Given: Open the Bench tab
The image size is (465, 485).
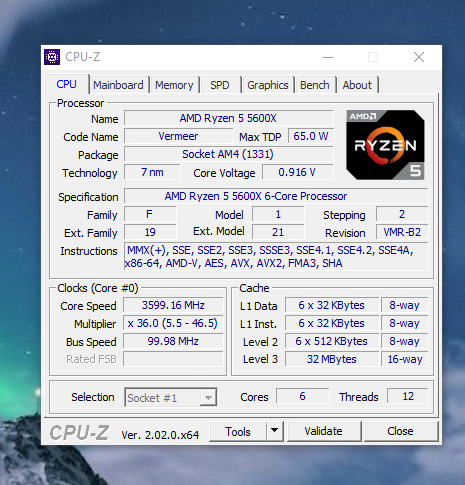Looking at the screenshot, I should pyautogui.click(x=315, y=85).
